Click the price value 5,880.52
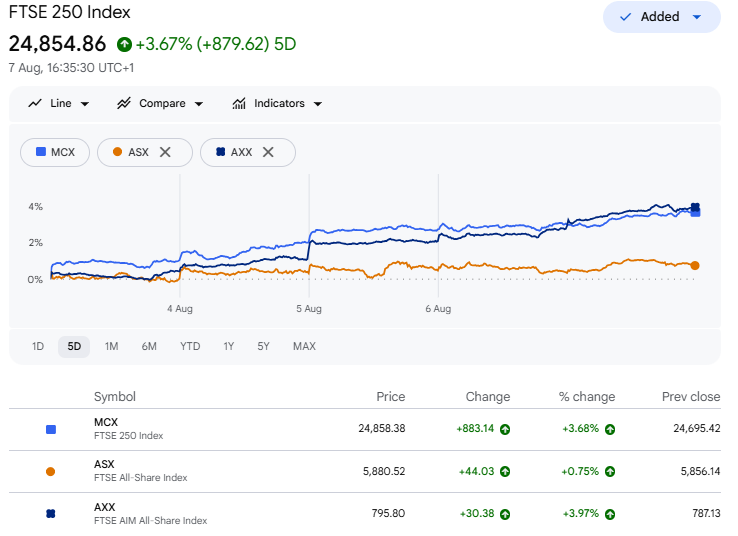 384,472
